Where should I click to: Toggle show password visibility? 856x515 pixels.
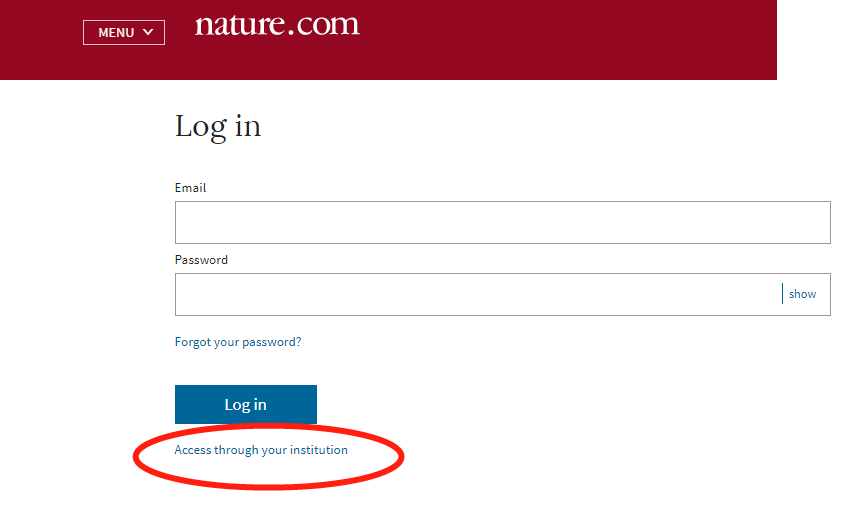coord(802,294)
